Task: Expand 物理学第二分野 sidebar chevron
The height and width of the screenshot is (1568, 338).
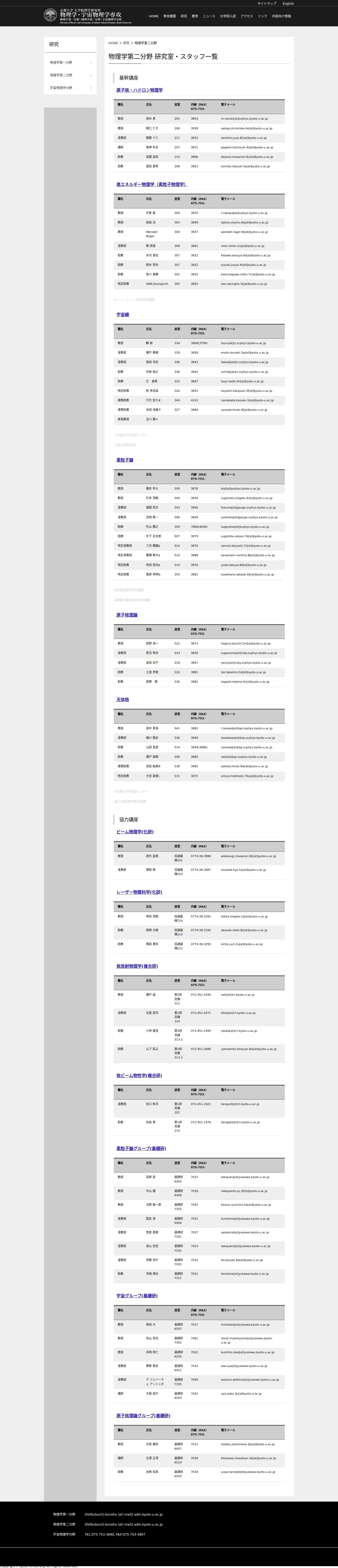Action: [x=91, y=75]
